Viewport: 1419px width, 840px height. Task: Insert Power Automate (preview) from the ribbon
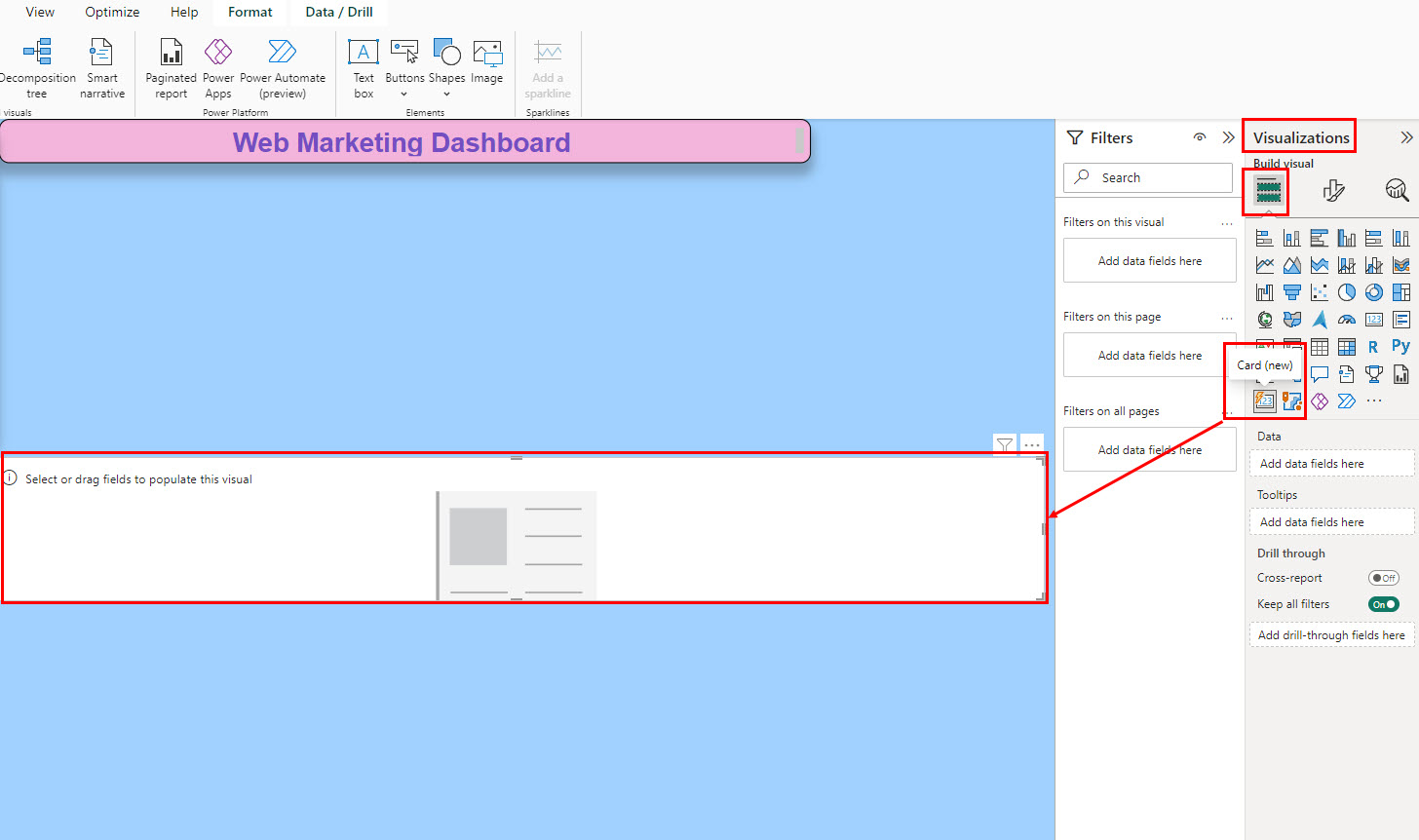pyautogui.click(x=283, y=68)
